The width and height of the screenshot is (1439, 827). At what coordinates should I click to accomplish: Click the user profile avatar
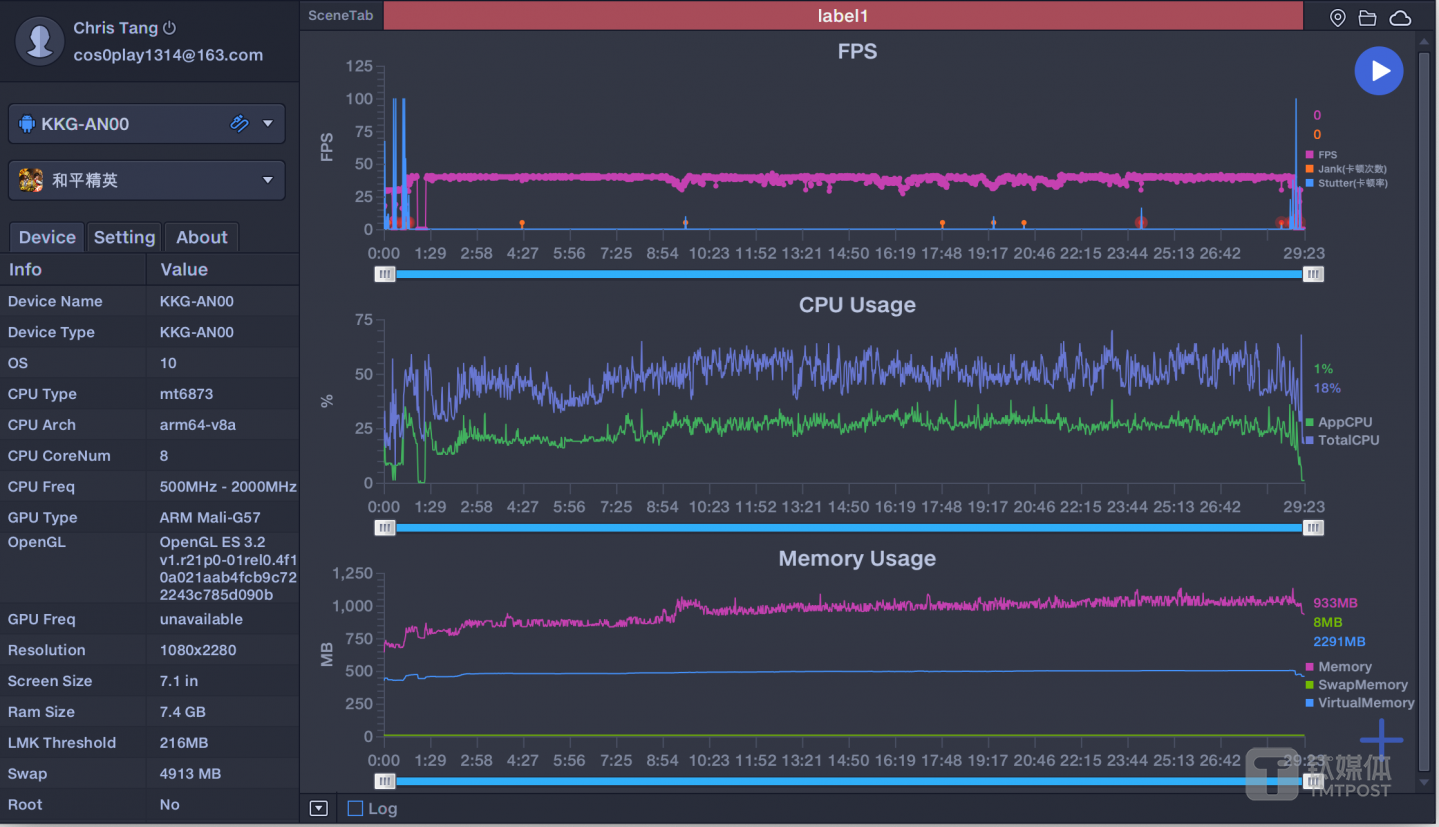point(40,41)
